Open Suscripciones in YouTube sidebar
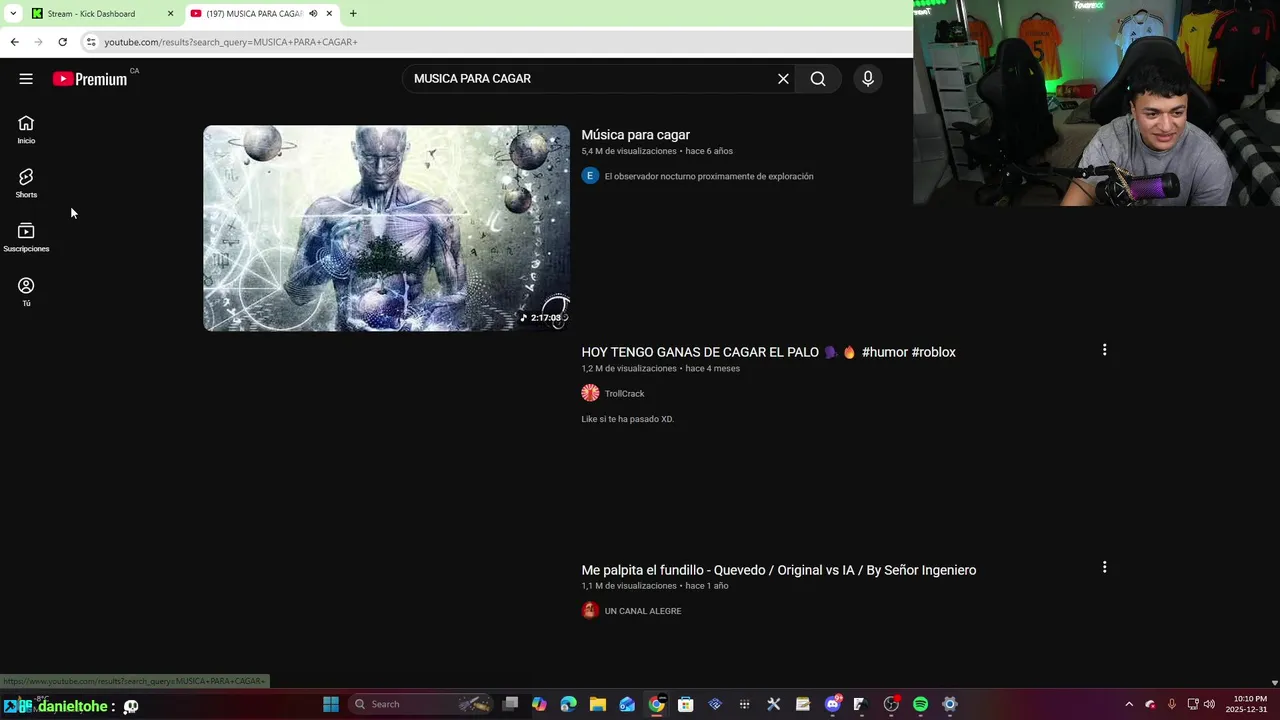This screenshot has width=1280, height=720. 26,237
